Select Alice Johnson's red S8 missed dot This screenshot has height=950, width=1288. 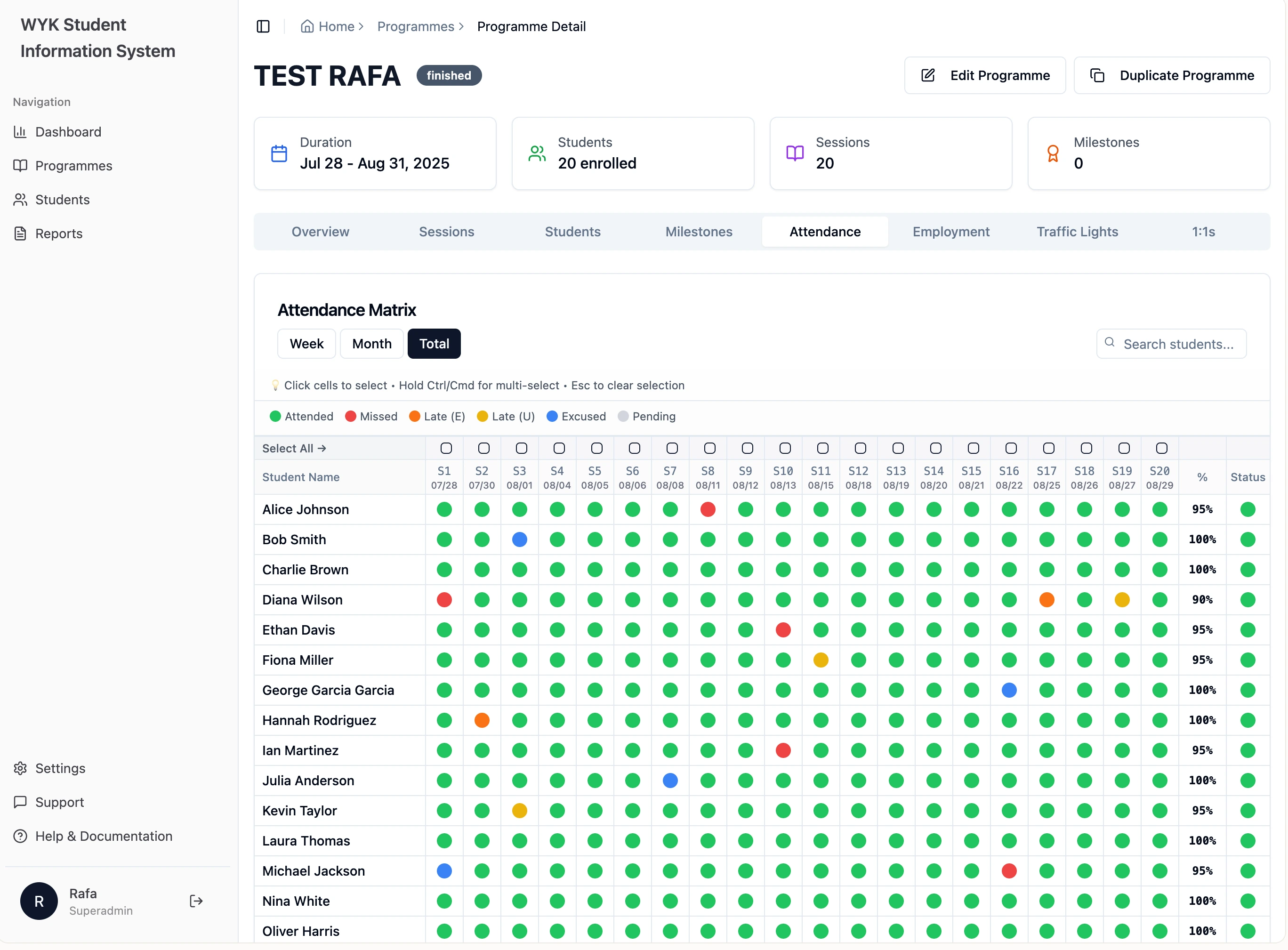708,509
